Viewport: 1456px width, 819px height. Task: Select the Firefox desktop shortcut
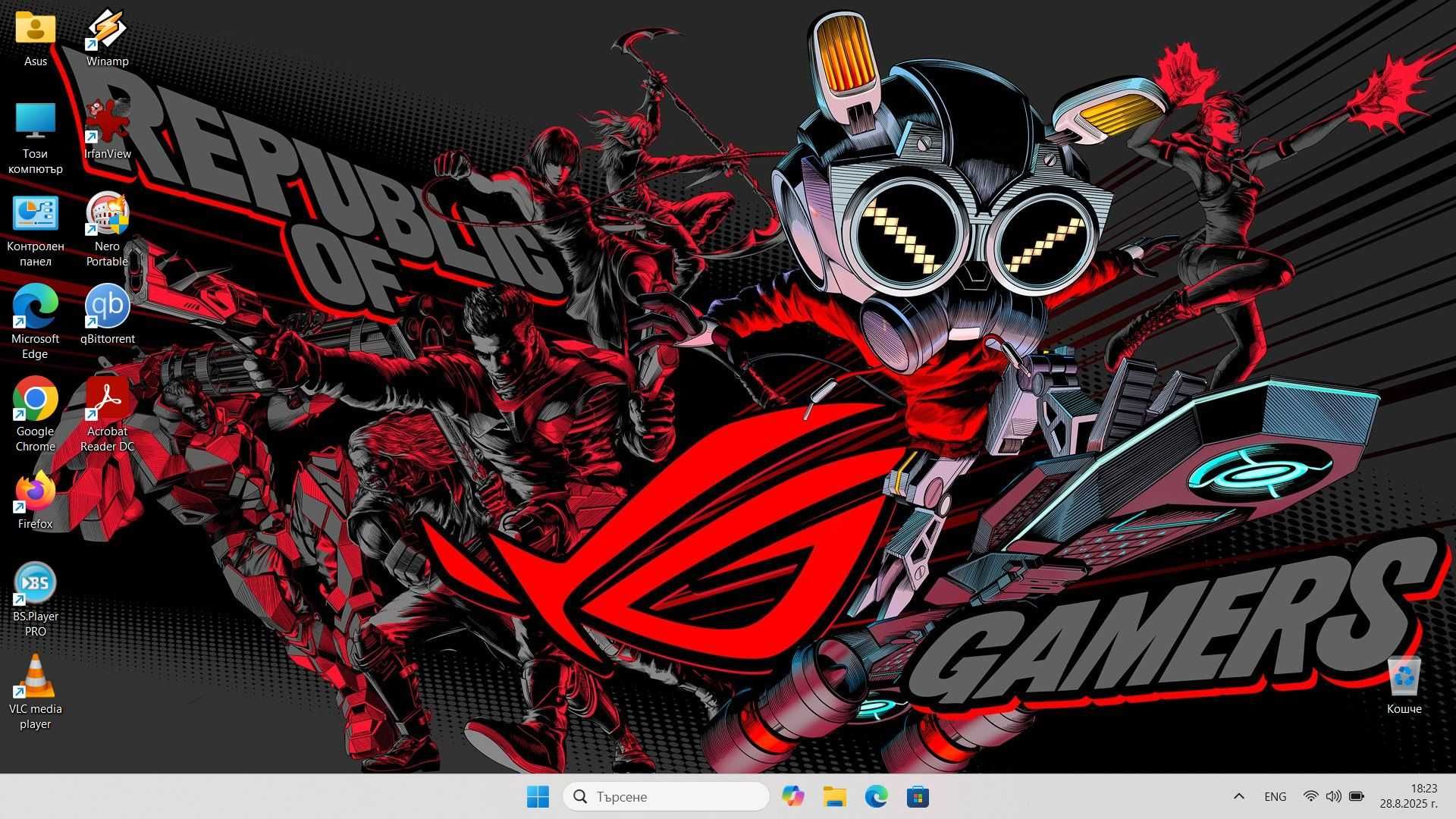35,500
